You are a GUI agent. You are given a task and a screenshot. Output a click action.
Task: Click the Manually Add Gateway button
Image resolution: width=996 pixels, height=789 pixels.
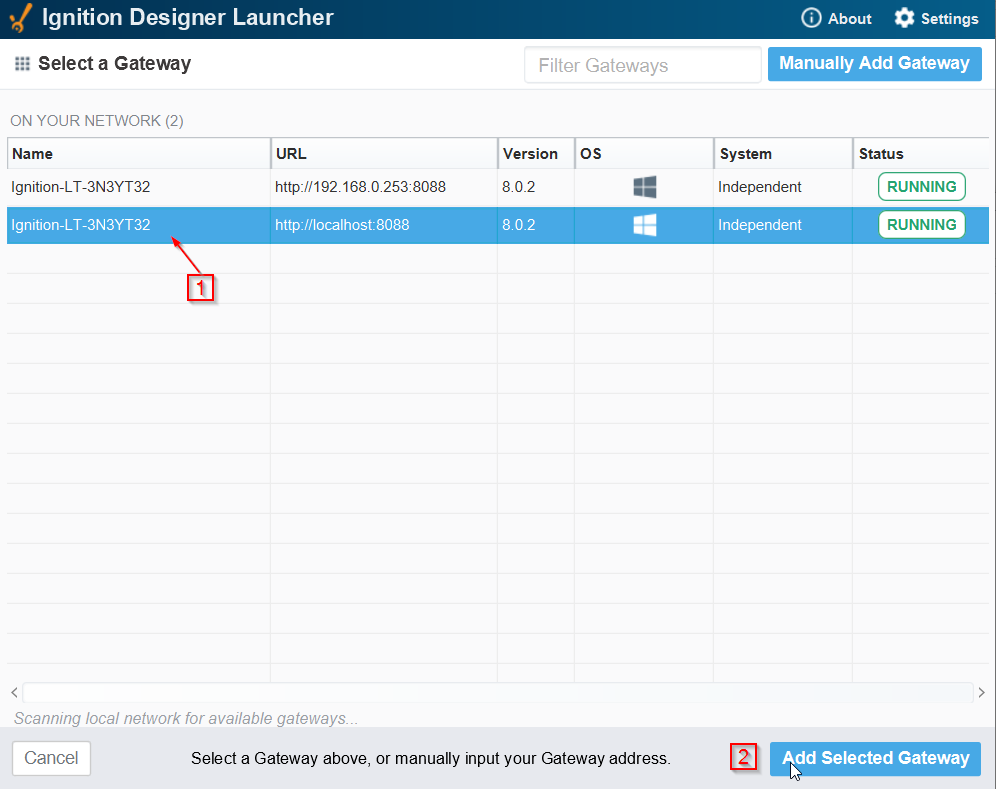pos(875,64)
